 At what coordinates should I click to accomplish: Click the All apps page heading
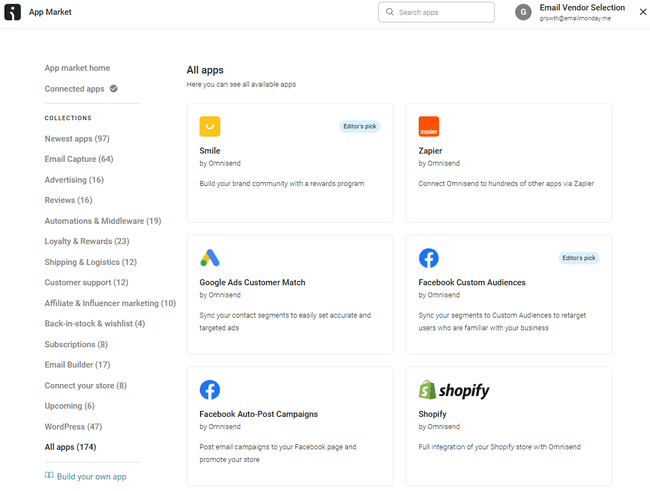click(205, 70)
